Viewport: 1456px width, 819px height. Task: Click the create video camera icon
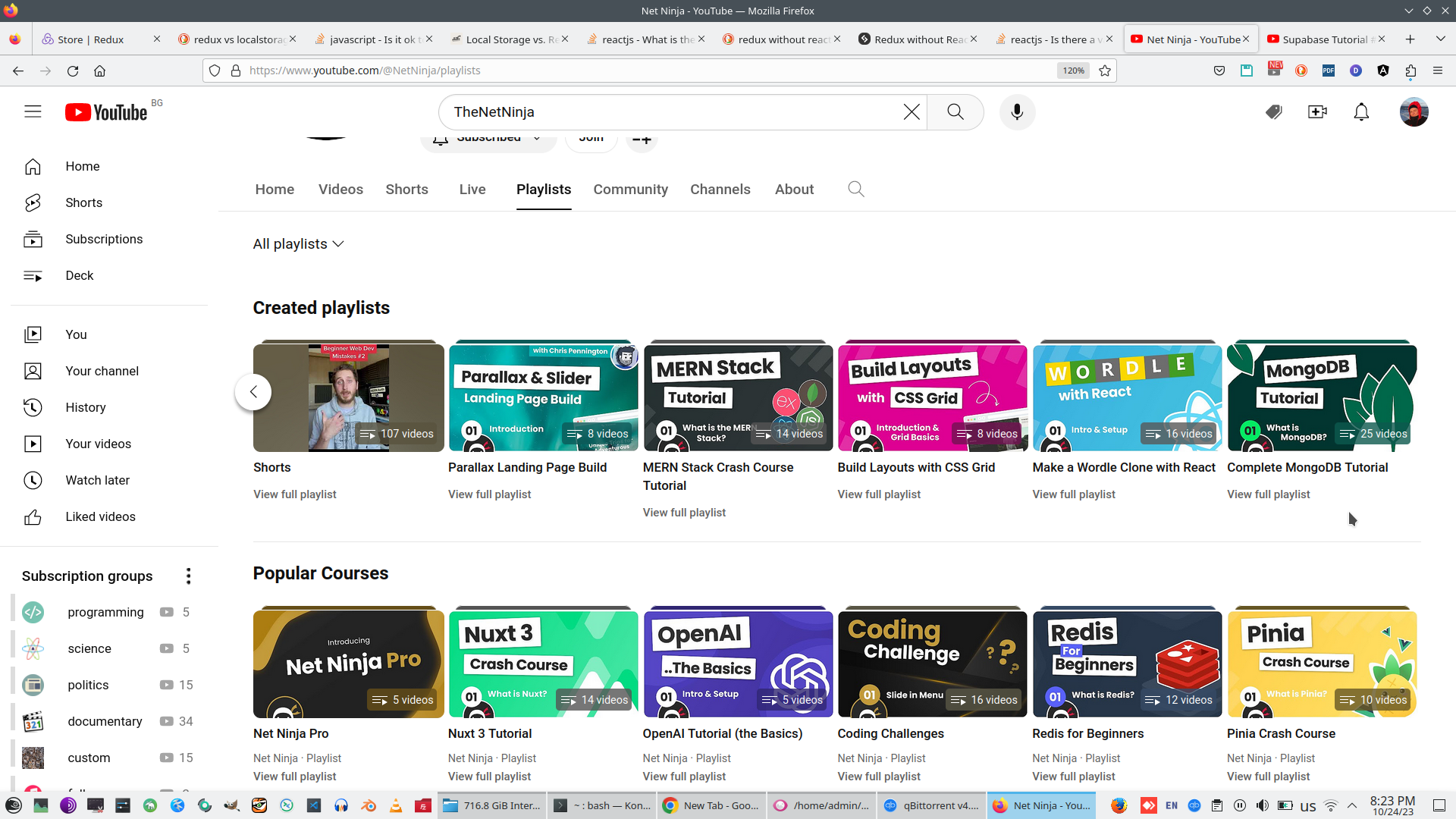(x=1317, y=112)
